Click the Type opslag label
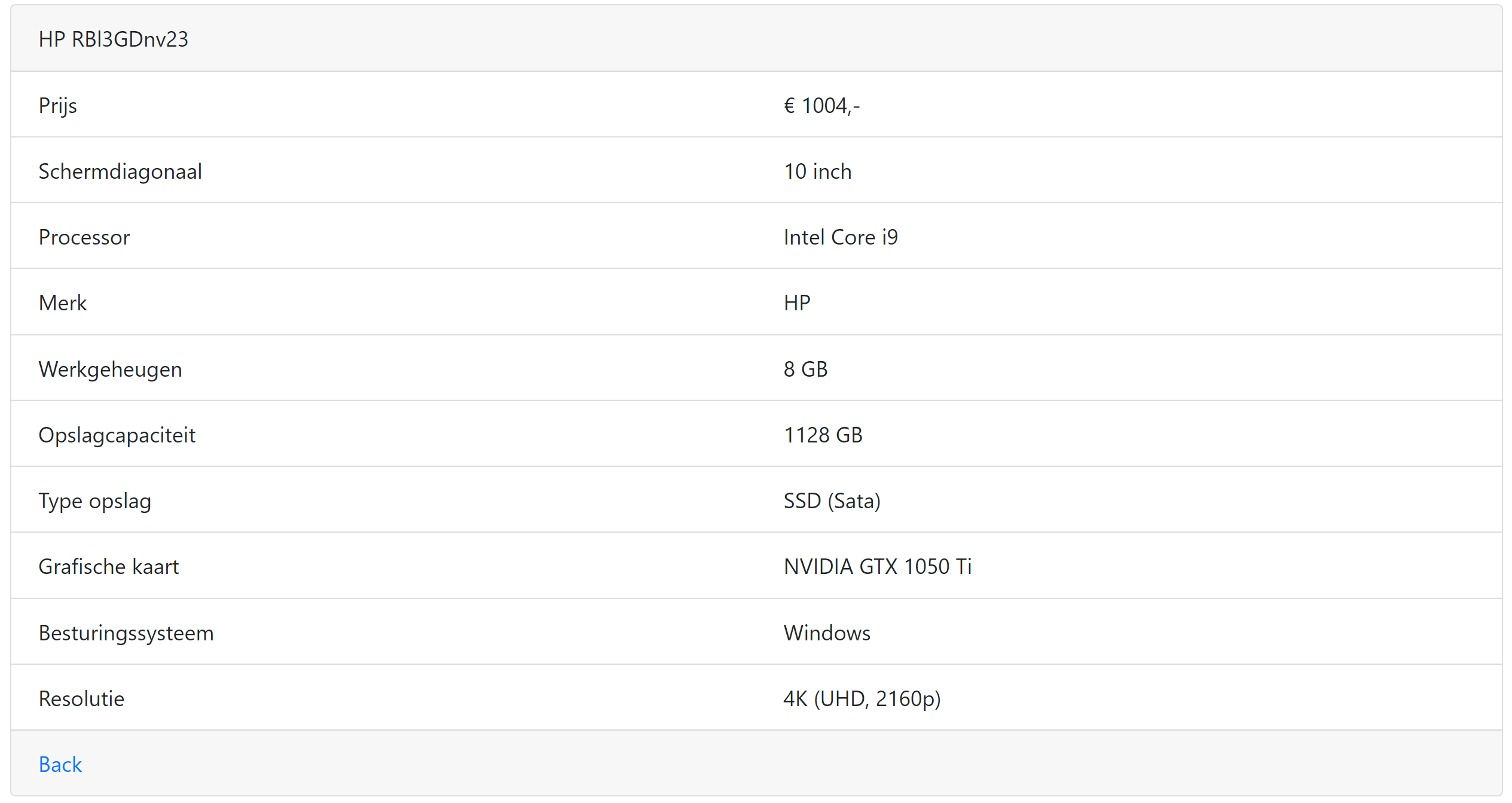 pos(94,501)
